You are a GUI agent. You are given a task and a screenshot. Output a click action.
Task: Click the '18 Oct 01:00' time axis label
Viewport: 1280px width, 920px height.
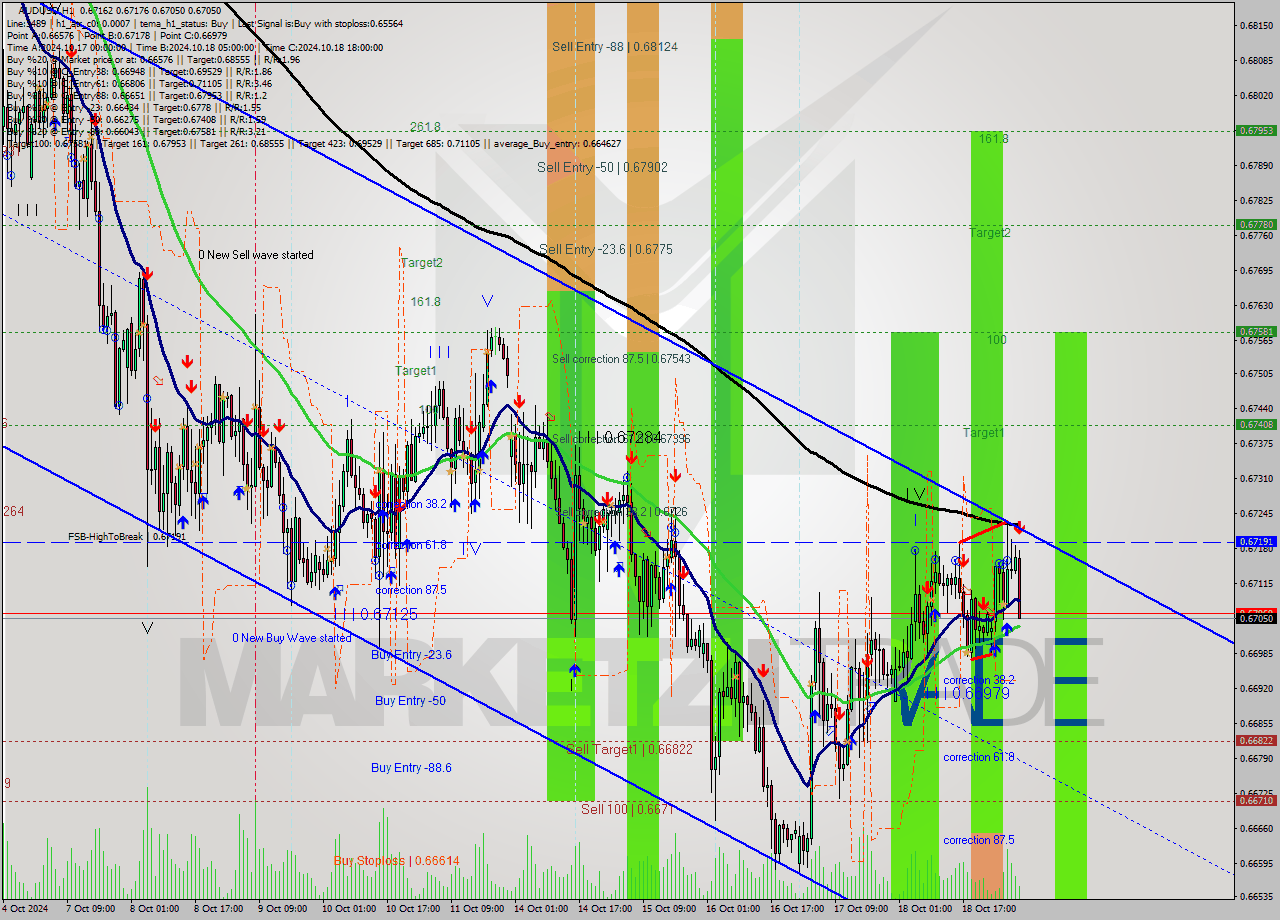click(x=923, y=909)
